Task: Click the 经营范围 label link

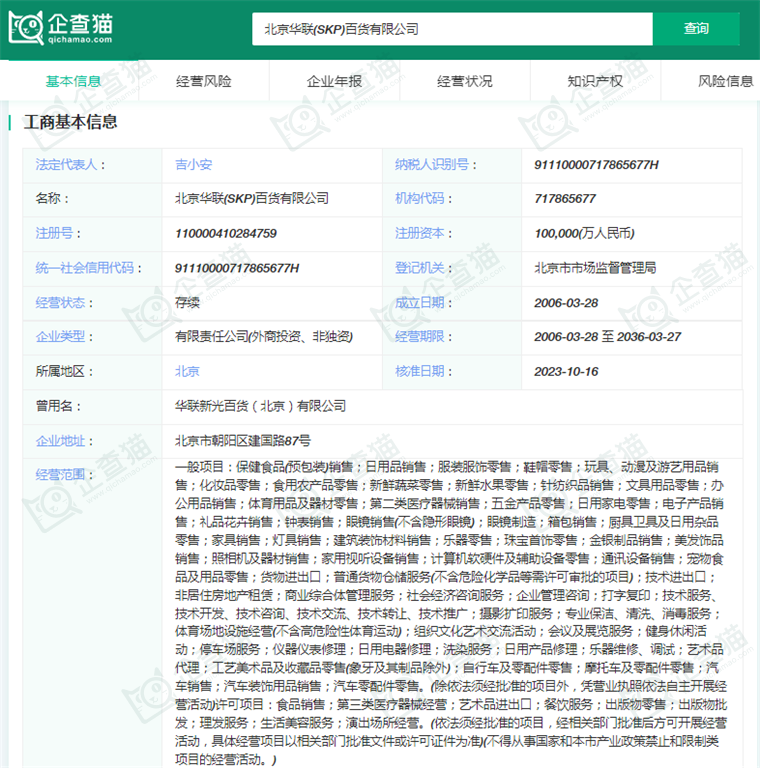Action: (x=60, y=475)
